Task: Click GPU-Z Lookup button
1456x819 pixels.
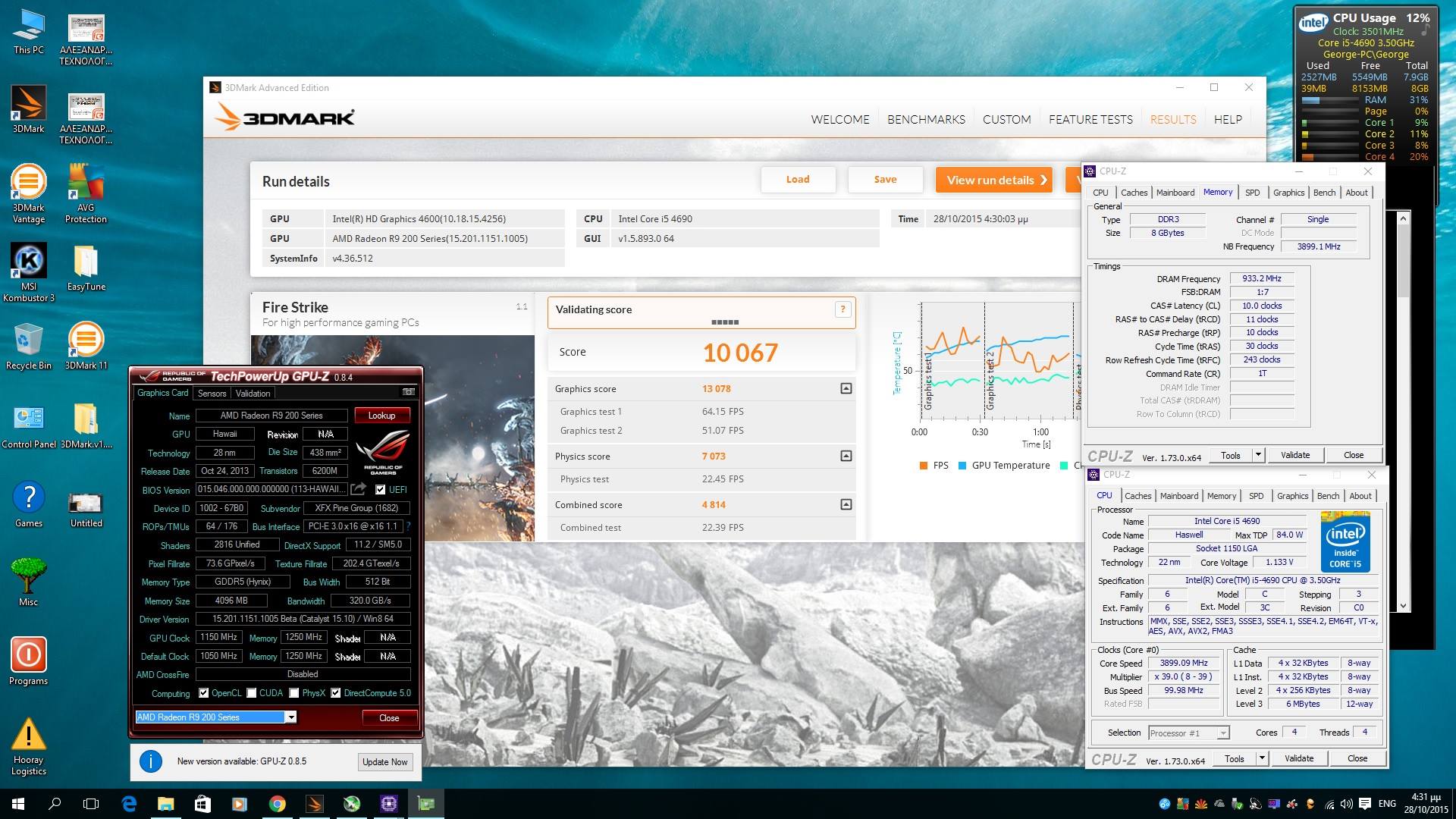Action: point(382,416)
